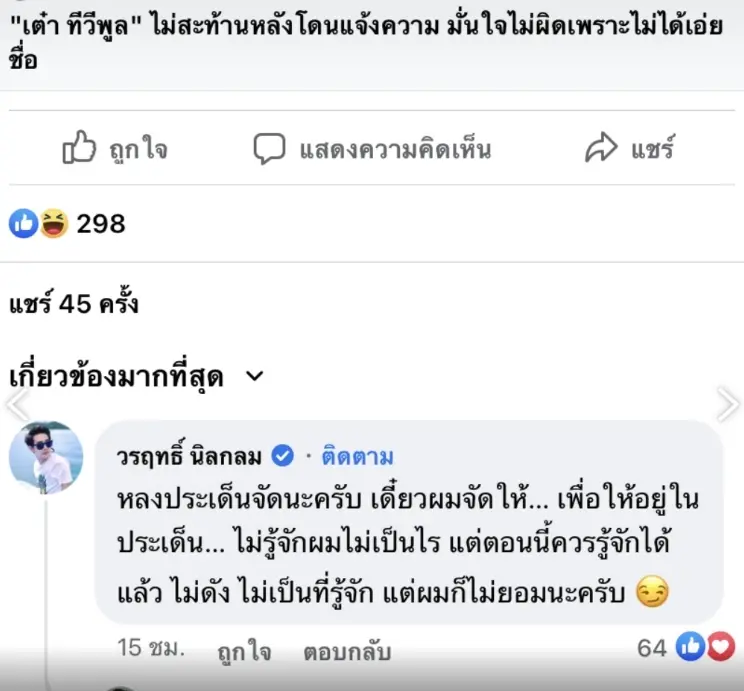Screen dimensions: 744x691
Task: Click the speech bubble comment icon
Action: pos(268,149)
